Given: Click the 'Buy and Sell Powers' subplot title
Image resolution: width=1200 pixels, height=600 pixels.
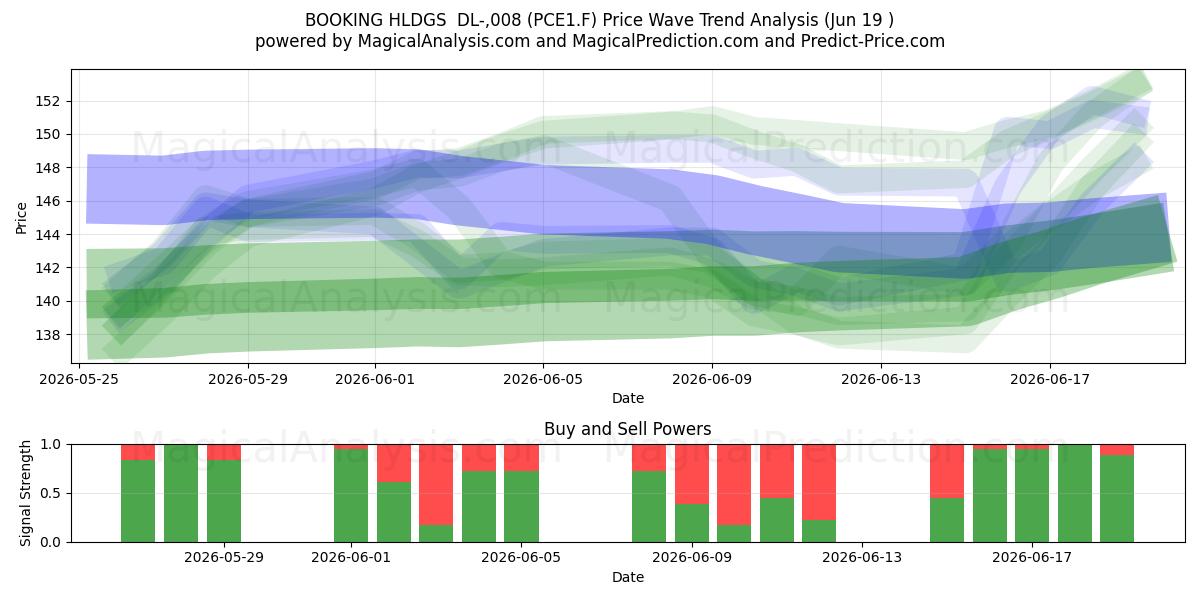Looking at the screenshot, I should point(628,429).
